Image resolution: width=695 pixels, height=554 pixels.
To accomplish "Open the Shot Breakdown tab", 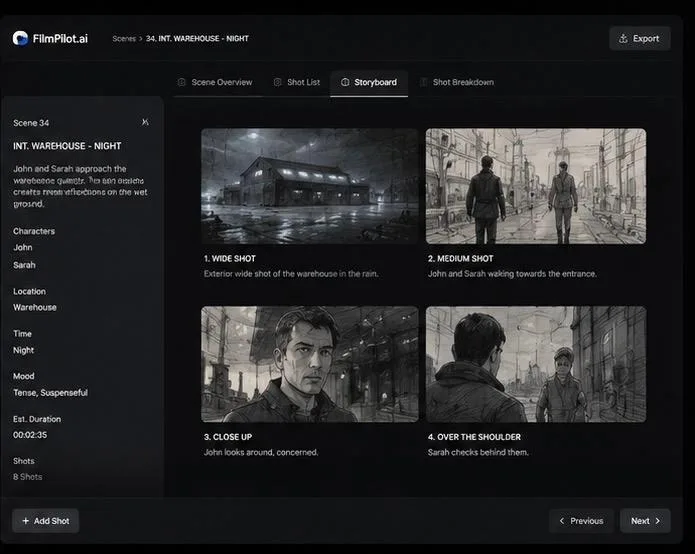I will click(457, 82).
